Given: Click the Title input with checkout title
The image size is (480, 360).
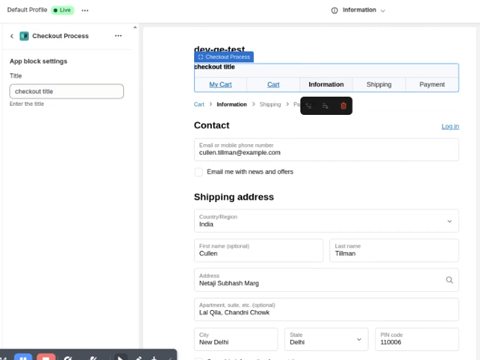Looking at the screenshot, I should [67, 91].
